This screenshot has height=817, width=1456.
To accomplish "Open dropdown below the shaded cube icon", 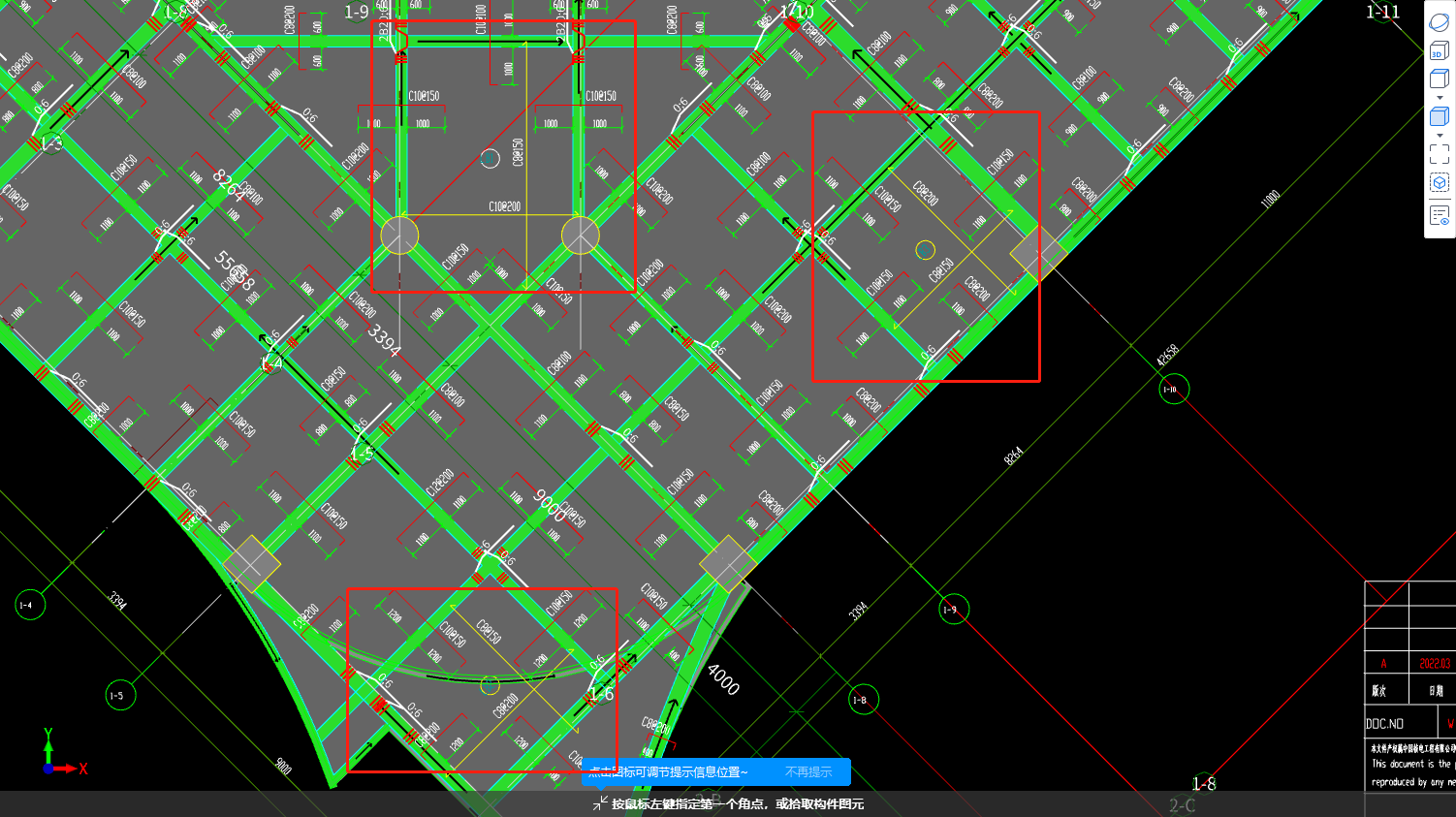I will [1440, 136].
